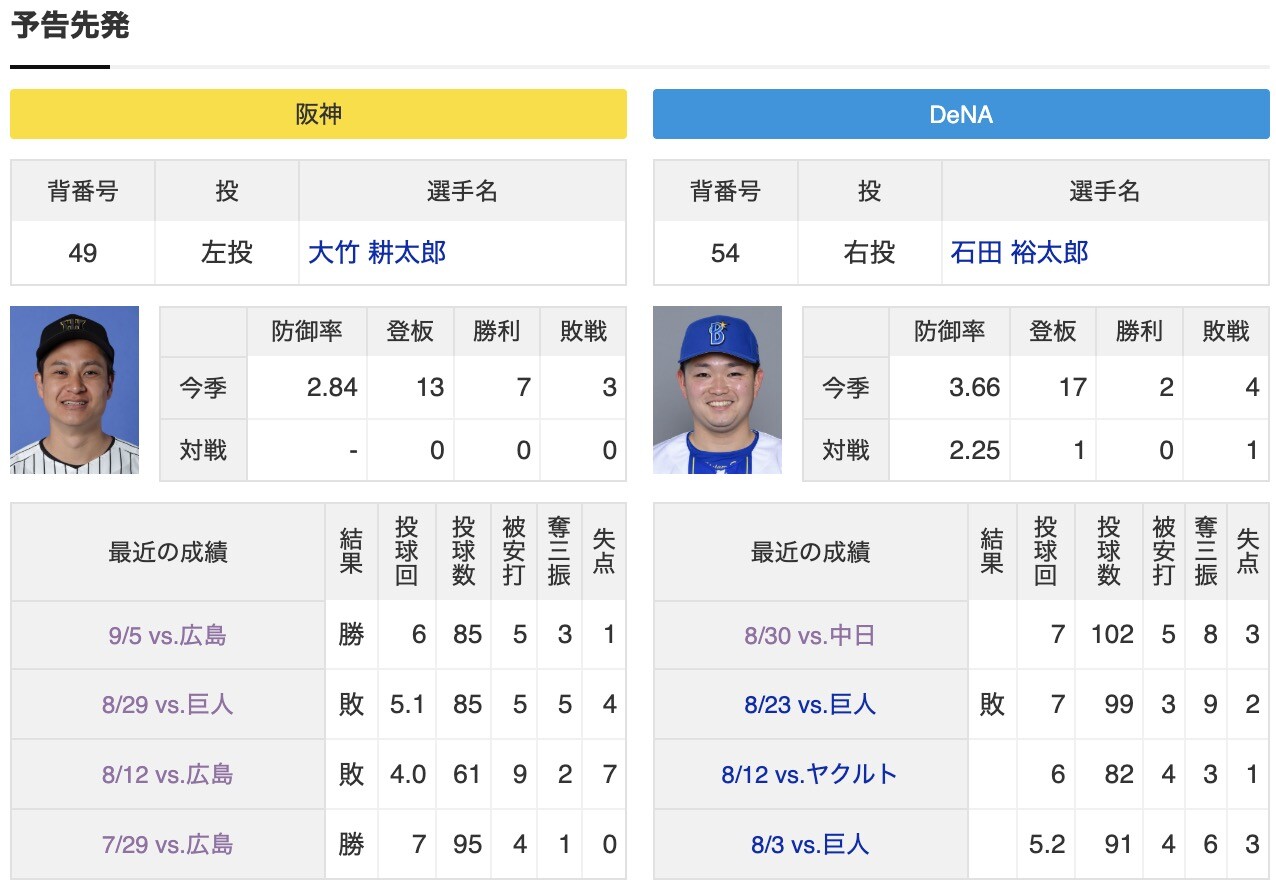Select the 予告先発 section heading
The height and width of the screenshot is (888, 1276).
click(x=70, y=26)
